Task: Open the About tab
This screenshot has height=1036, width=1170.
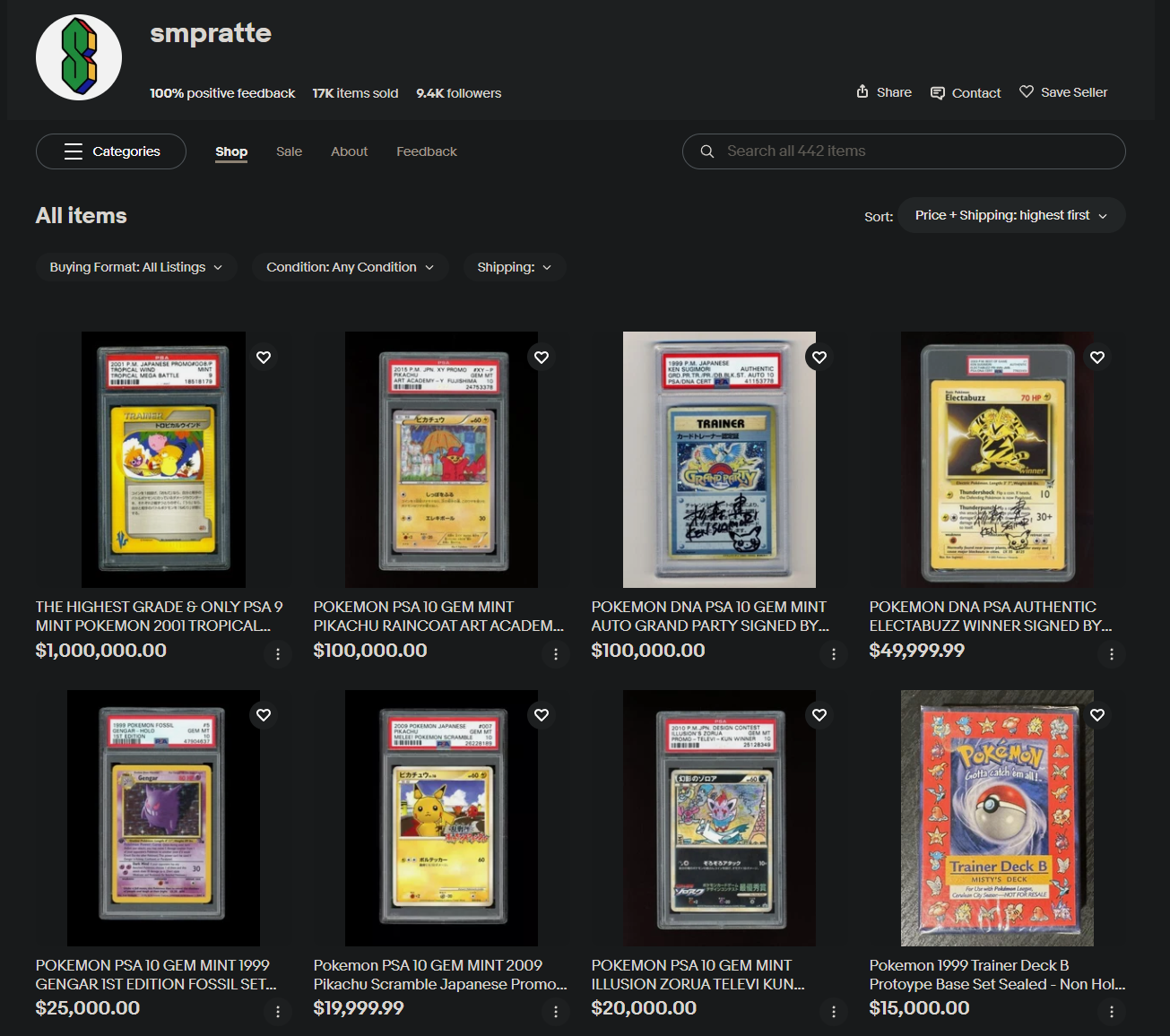Action: pyautogui.click(x=350, y=151)
